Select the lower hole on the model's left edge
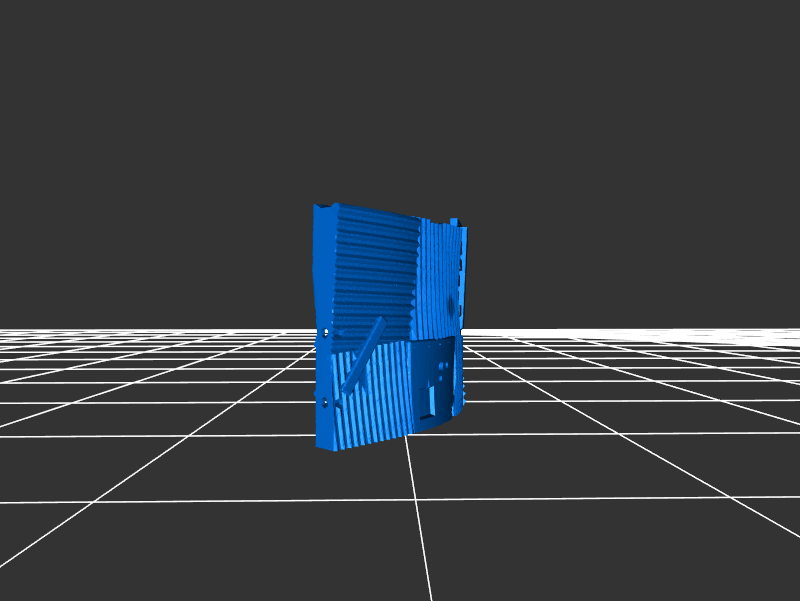The width and height of the screenshot is (800, 601). [x=325, y=402]
